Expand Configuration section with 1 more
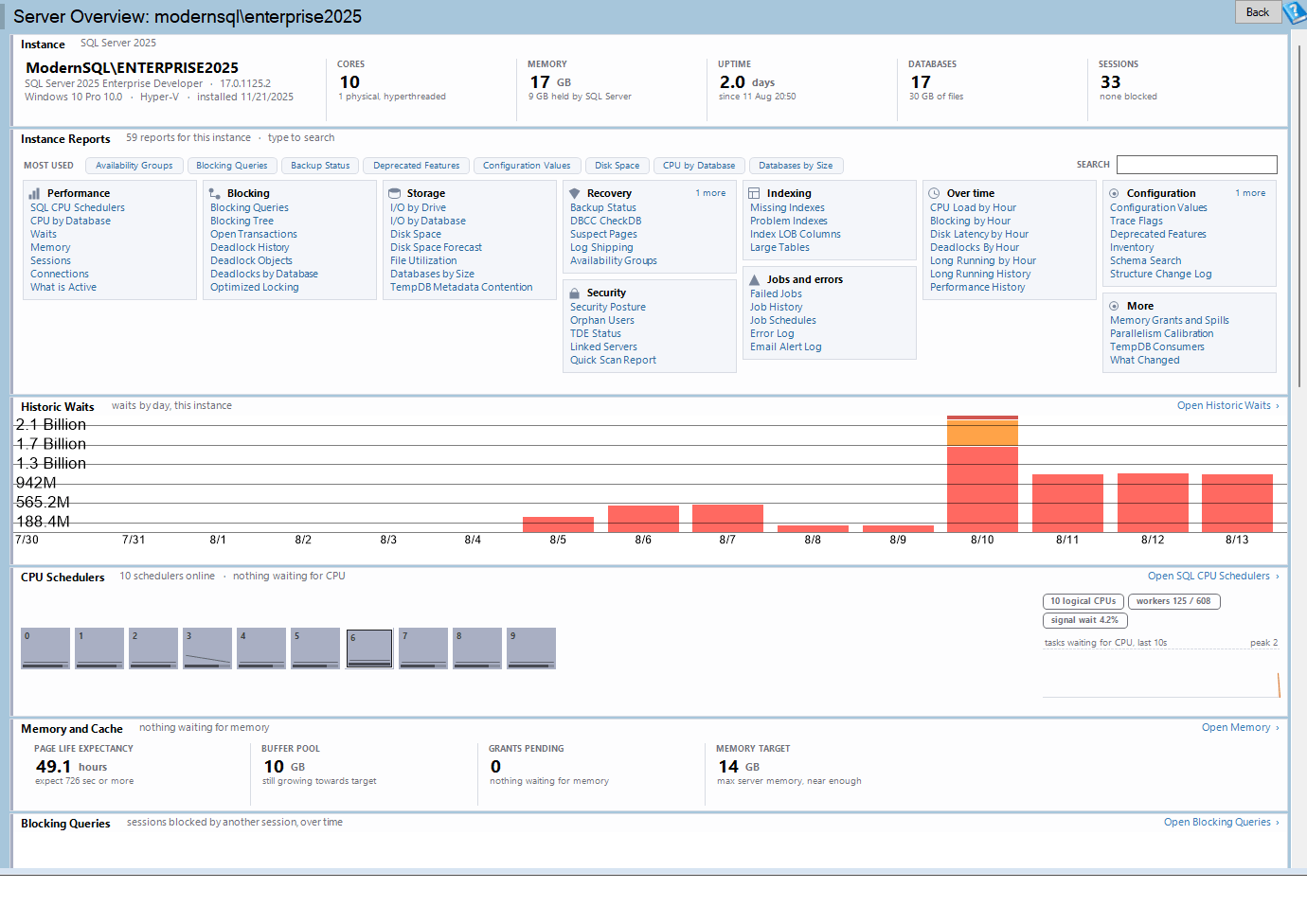1307x924 pixels. click(x=1250, y=193)
